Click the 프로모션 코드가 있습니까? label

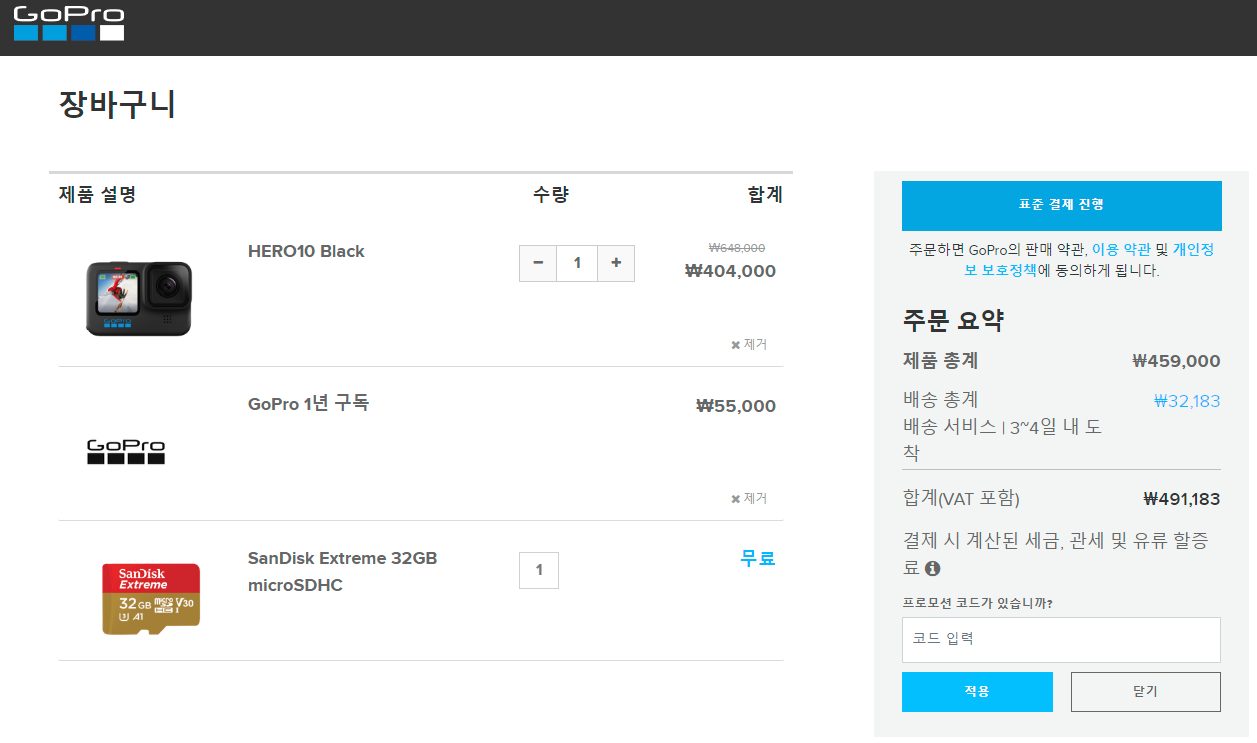click(x=977, y=603)
